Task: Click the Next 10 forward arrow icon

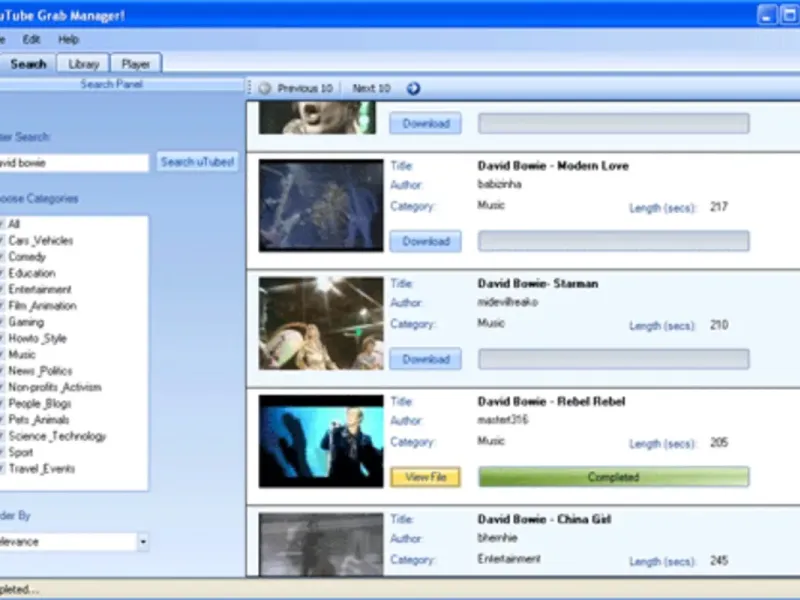Action: point(413,88)
